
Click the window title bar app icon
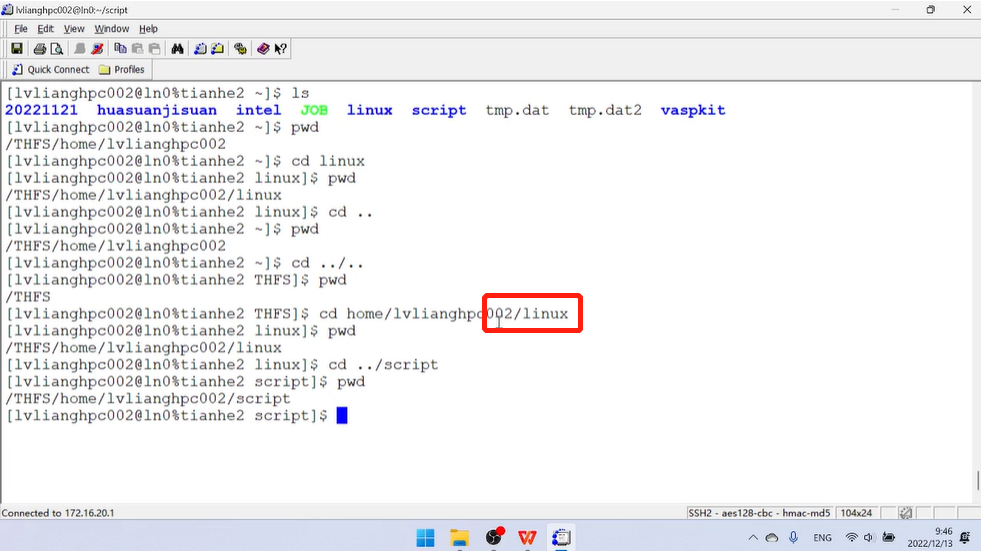(x=8, y=9)
